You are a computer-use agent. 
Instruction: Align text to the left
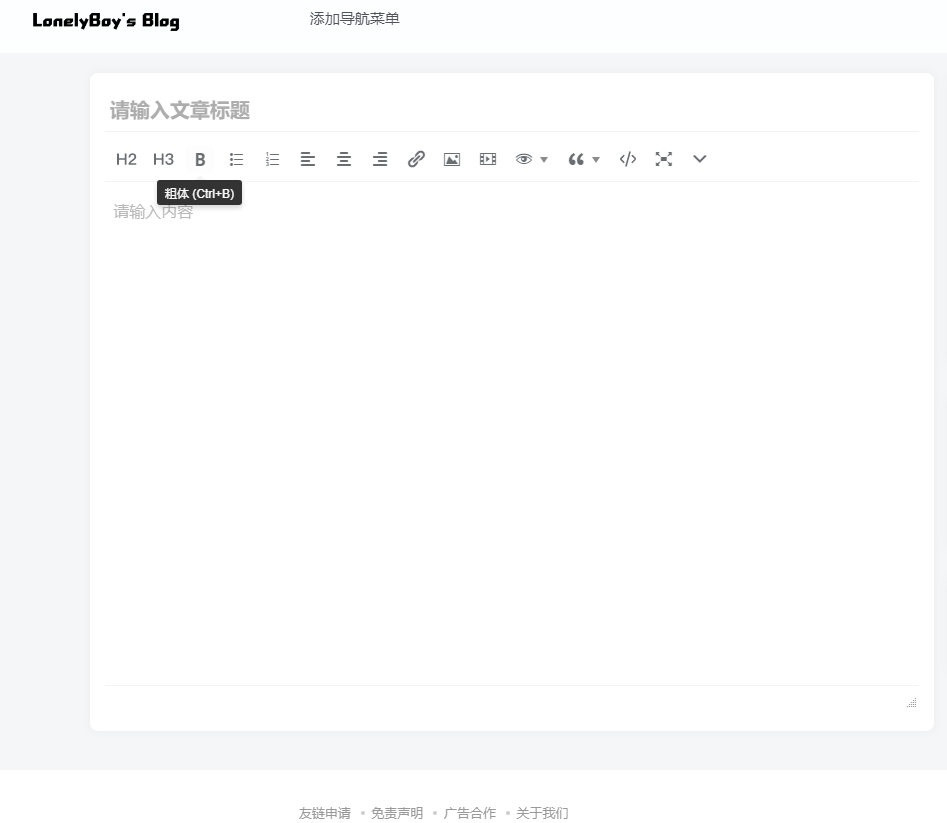(308, 159)
